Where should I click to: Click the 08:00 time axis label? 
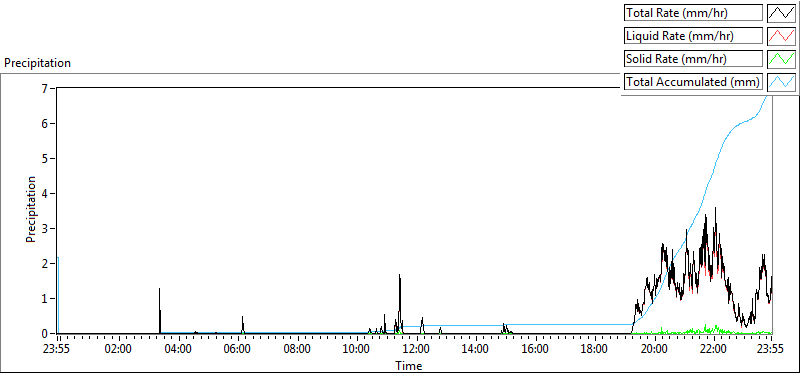(297, 350)
